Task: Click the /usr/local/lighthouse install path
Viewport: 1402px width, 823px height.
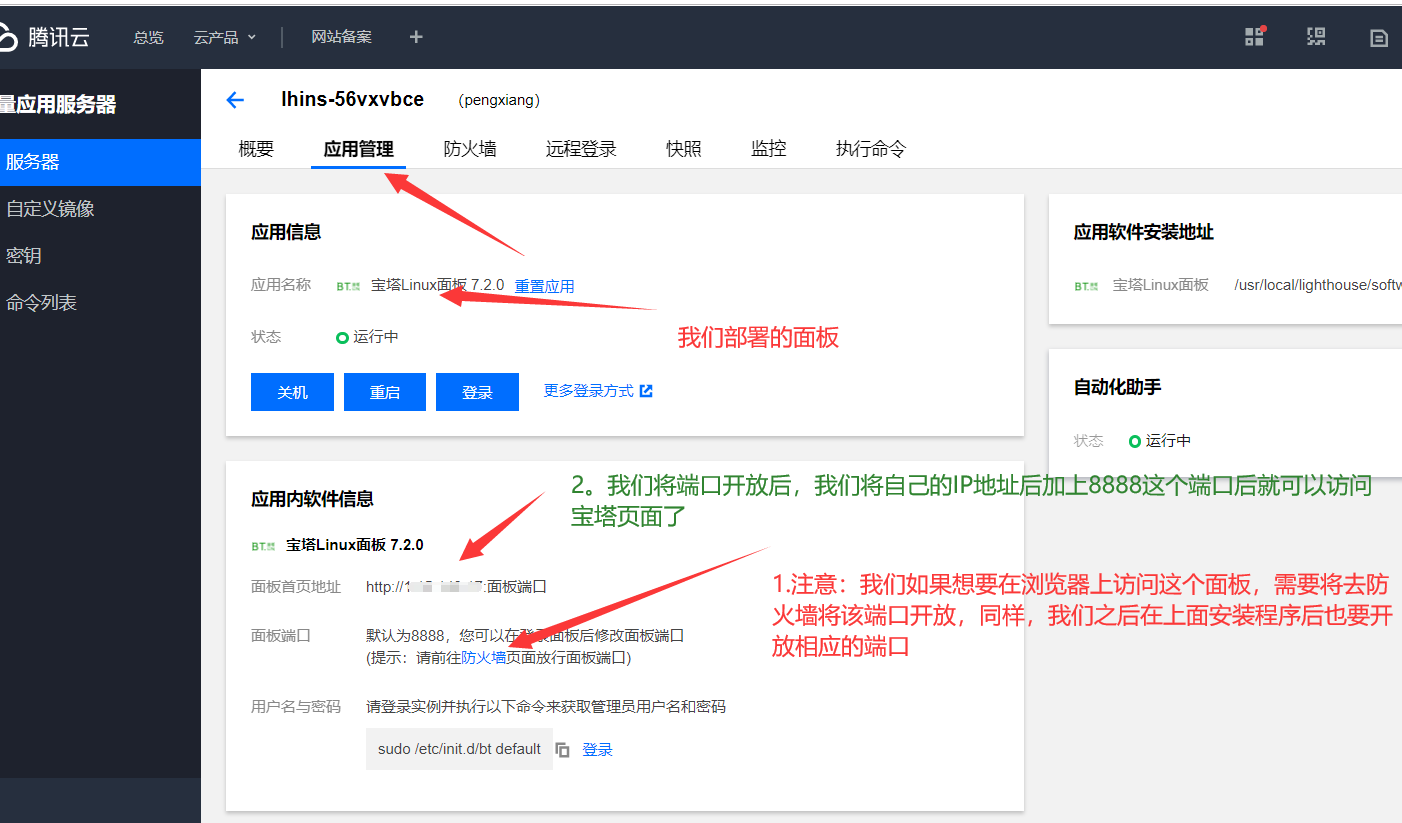Action: coord(1318,285)
